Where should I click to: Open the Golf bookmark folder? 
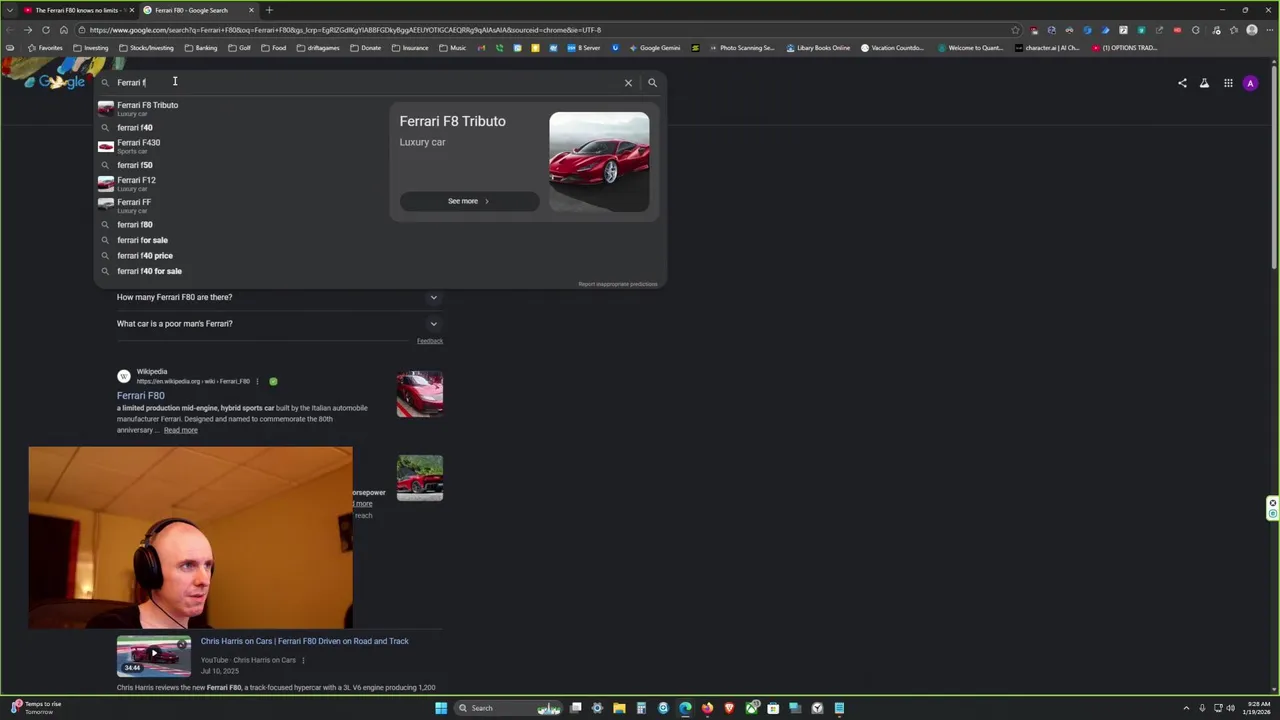[240, 48]
